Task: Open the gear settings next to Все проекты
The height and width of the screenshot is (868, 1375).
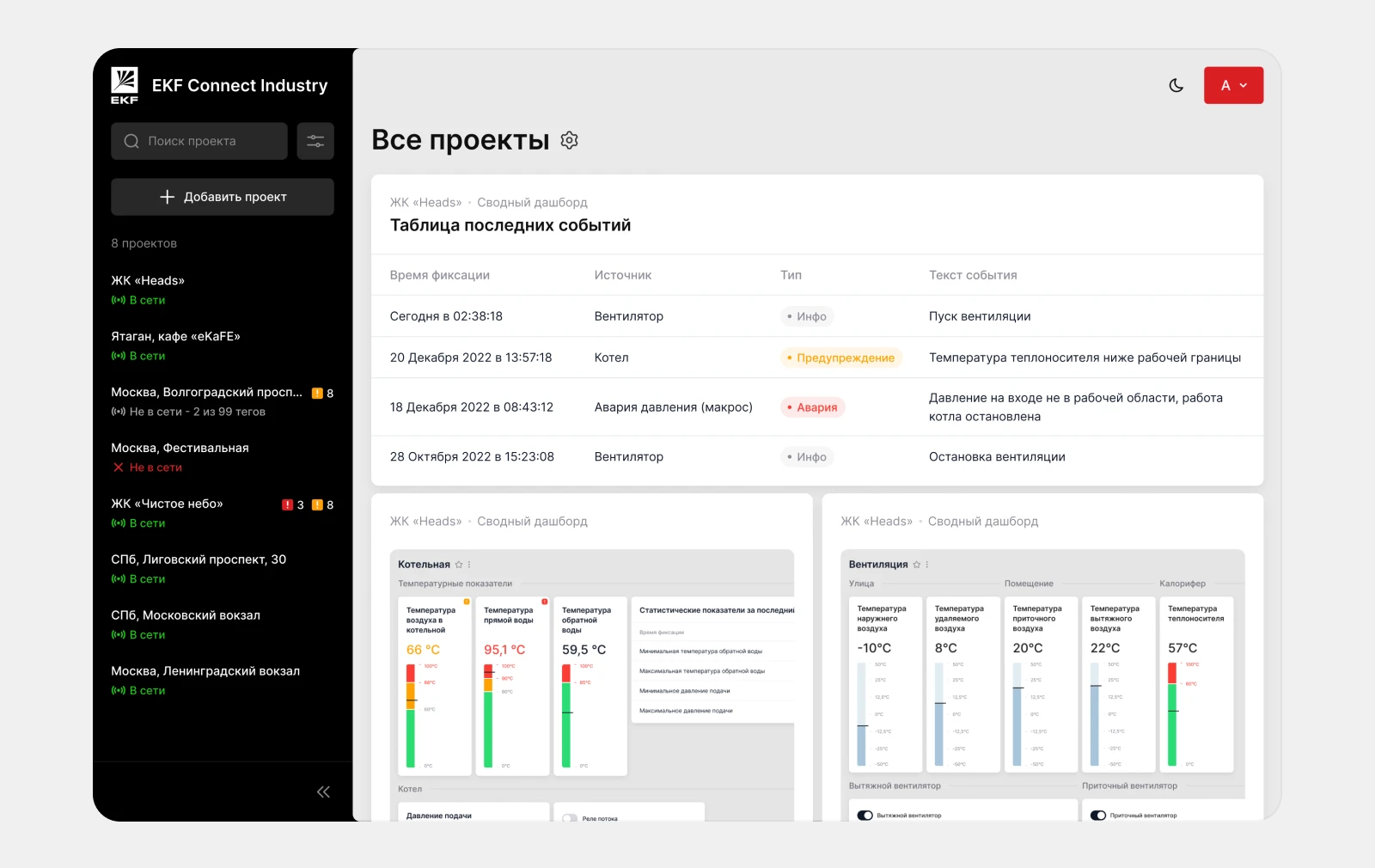Action: (569, 140)
